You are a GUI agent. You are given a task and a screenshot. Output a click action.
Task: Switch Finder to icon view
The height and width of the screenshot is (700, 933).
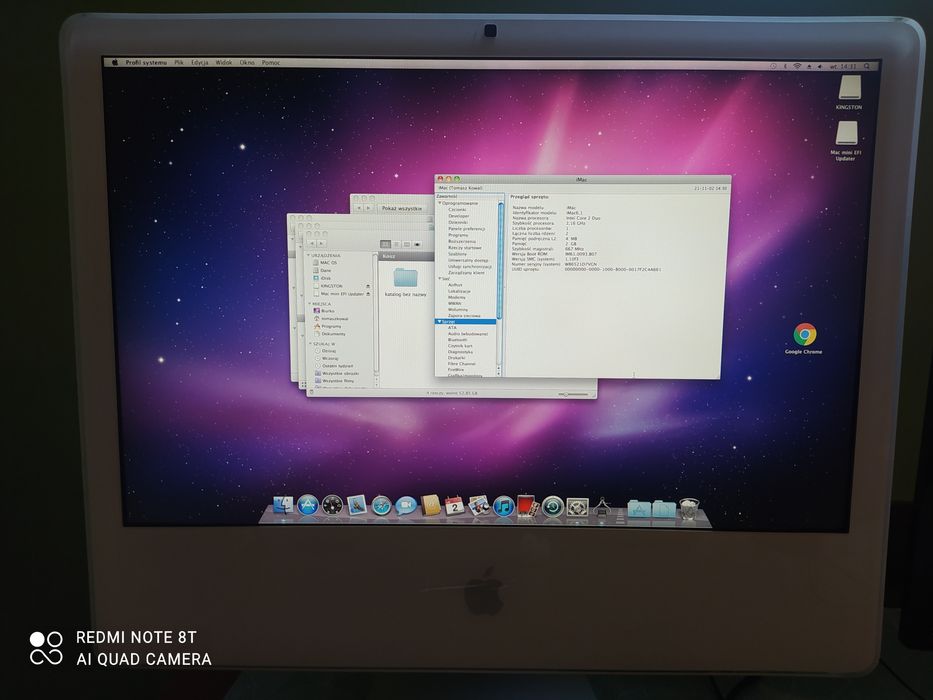click(x=385, y=244)
